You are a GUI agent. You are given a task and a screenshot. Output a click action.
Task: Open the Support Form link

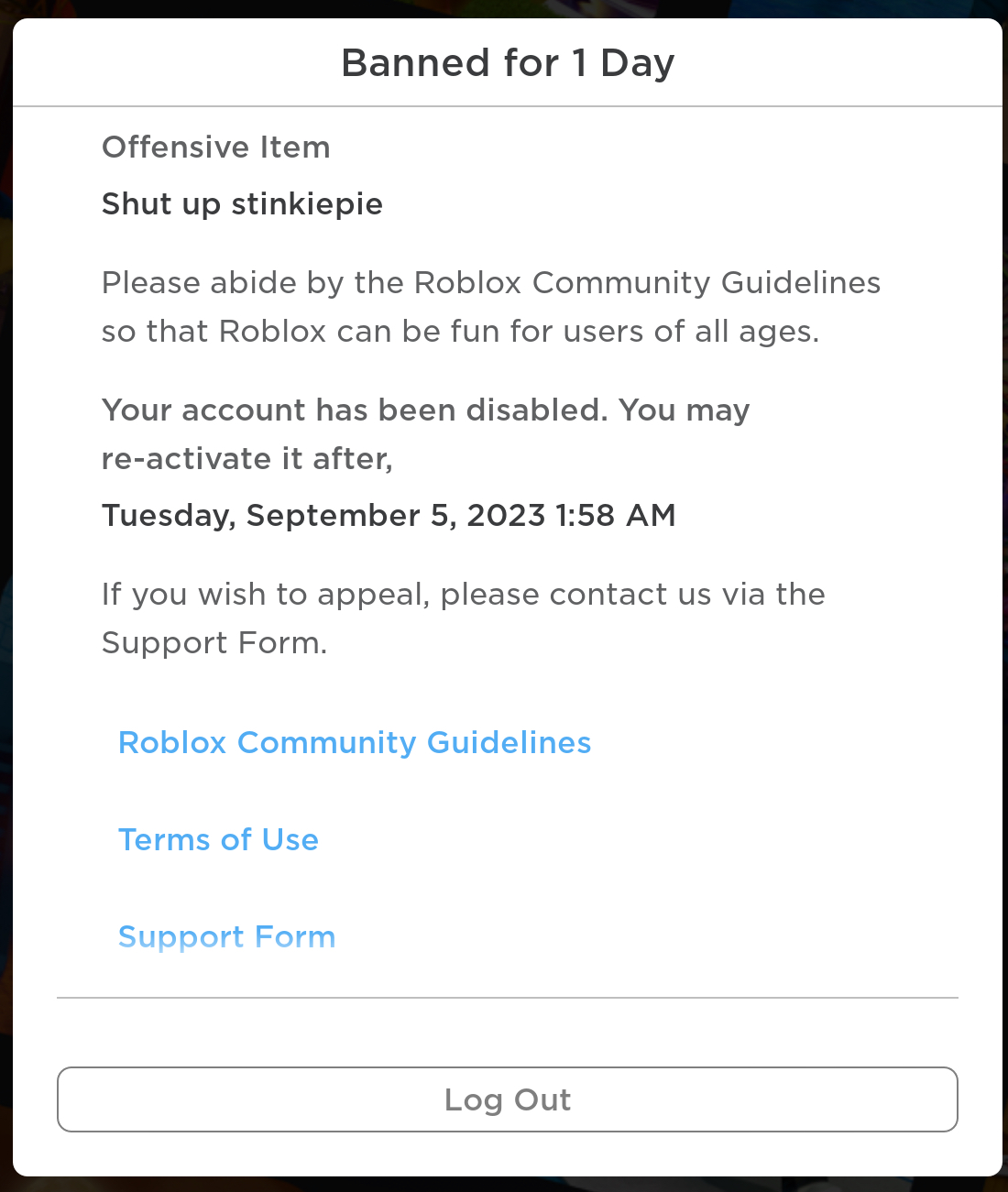coord(227,937)
